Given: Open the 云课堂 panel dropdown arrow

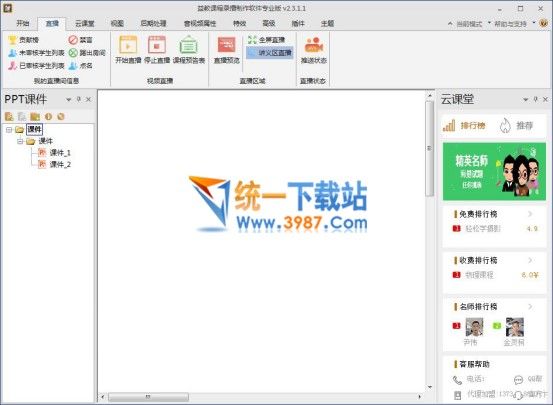Looking at the screenshot, I should 525,100.
